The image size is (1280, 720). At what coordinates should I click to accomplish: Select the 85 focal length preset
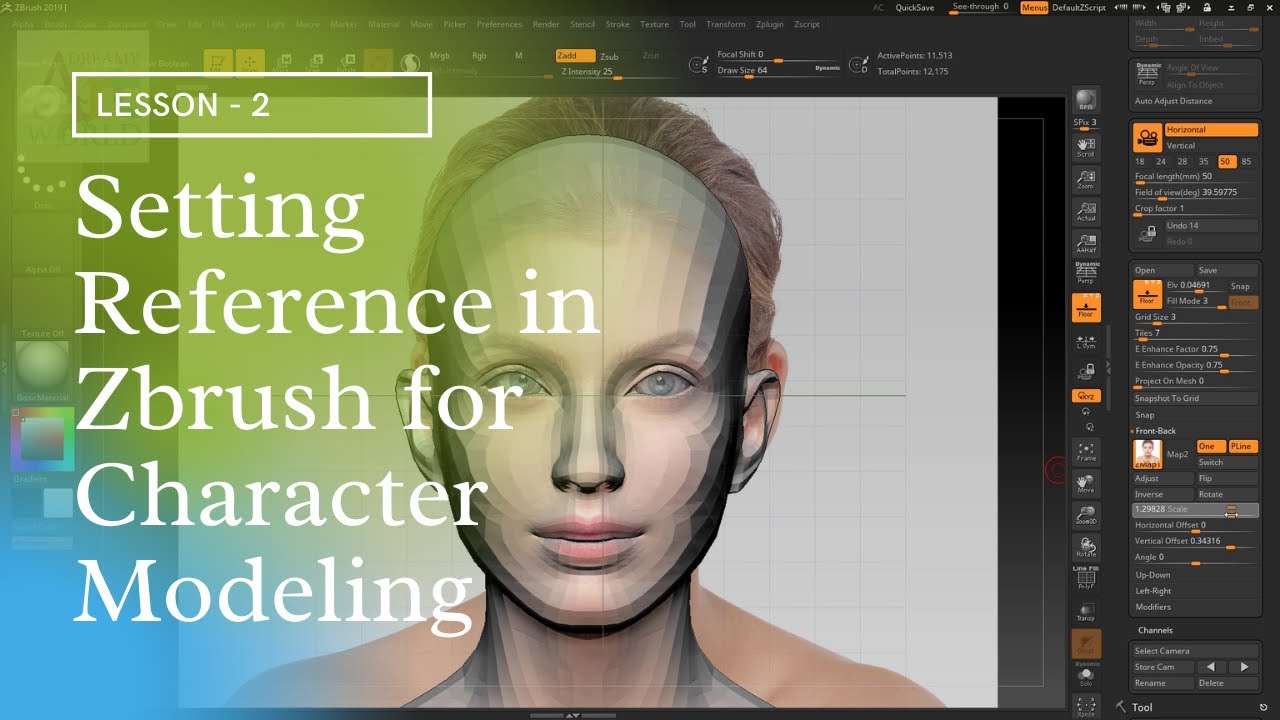[1246, 161]
